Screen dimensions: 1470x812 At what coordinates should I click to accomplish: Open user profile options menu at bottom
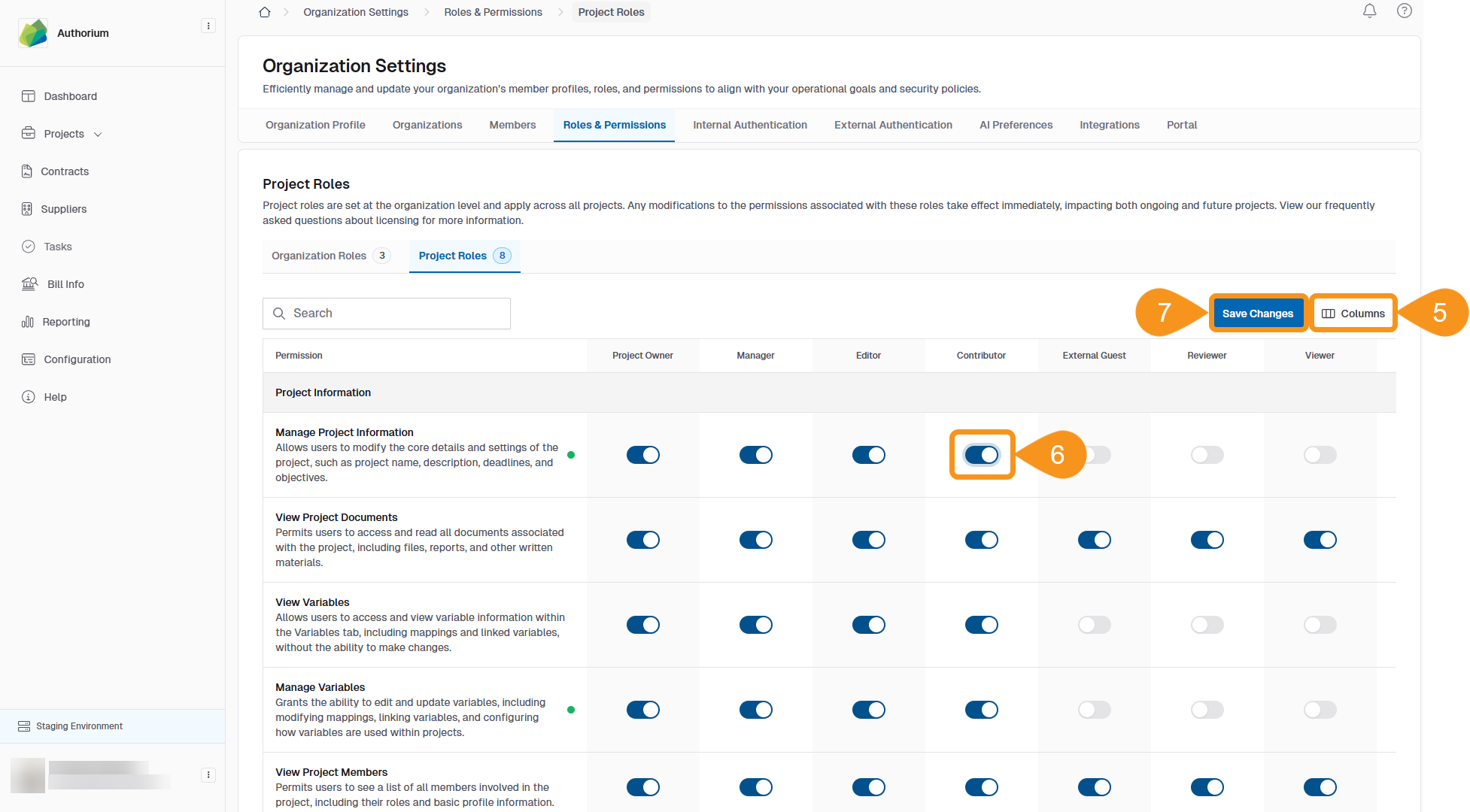point(208,774)
